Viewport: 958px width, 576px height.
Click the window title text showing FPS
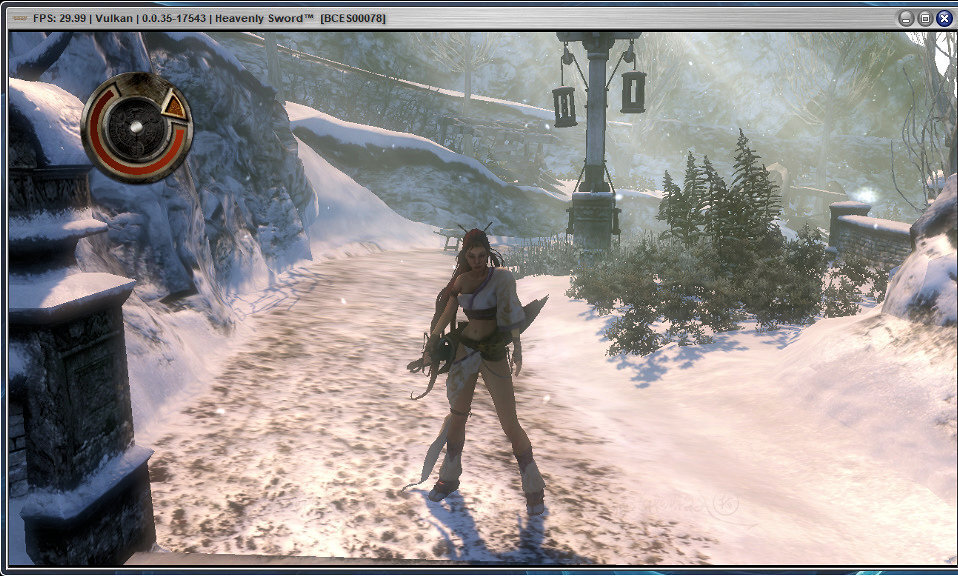[210, 18]
